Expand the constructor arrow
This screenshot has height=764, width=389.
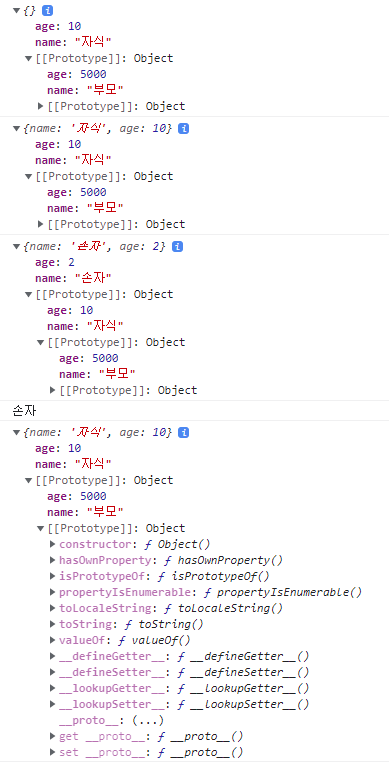click(53, 544)
